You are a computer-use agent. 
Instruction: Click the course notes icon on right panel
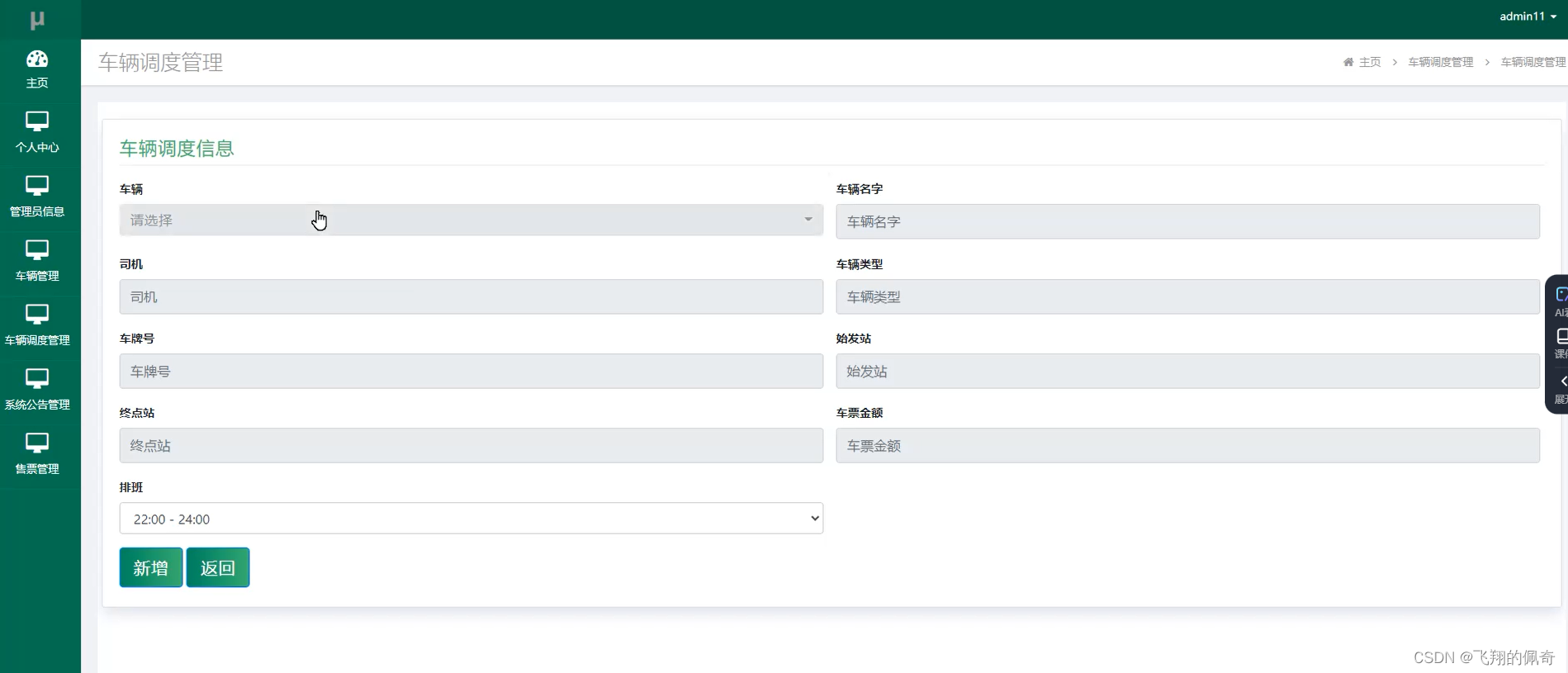tap(1561, 336)
